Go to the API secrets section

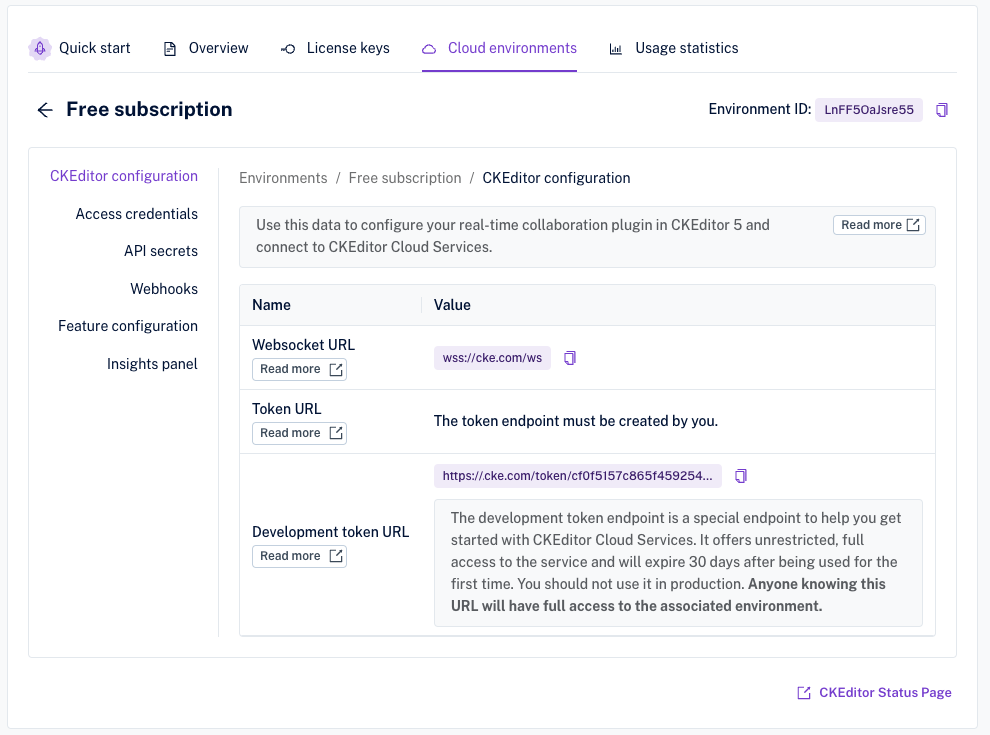click(x=160, y=251)
